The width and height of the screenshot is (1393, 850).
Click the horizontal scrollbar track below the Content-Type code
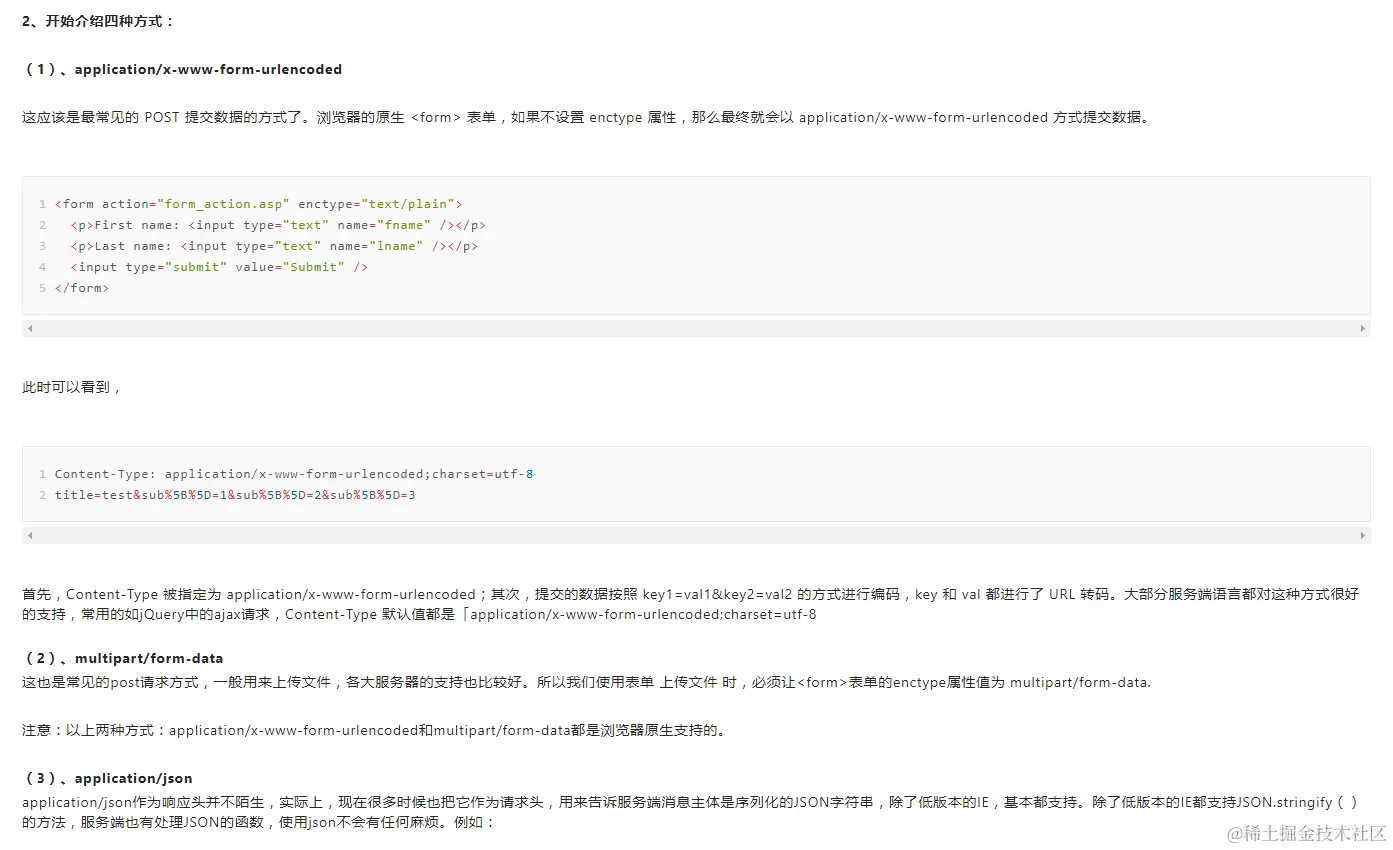(x=696, y=536)
